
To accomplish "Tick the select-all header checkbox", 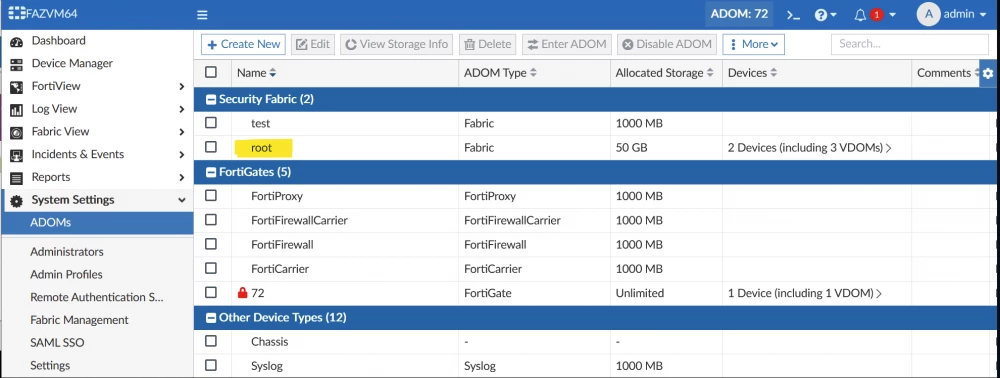I will 211,72.
